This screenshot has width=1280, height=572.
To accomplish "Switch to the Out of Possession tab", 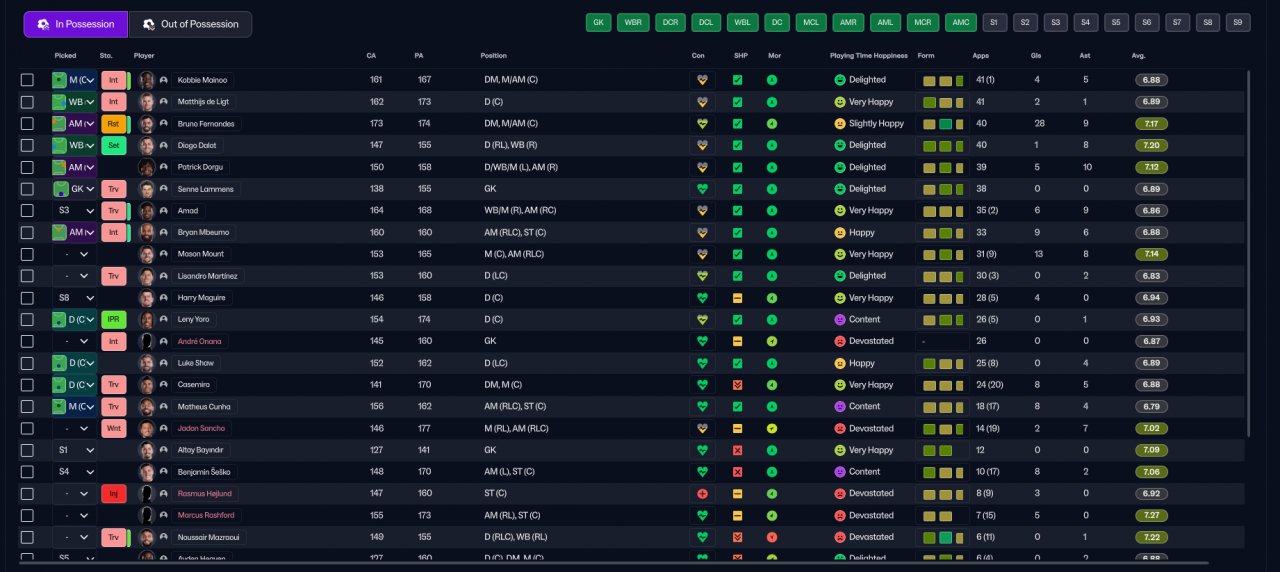I will pyautogui.click(x=190, y=24).
